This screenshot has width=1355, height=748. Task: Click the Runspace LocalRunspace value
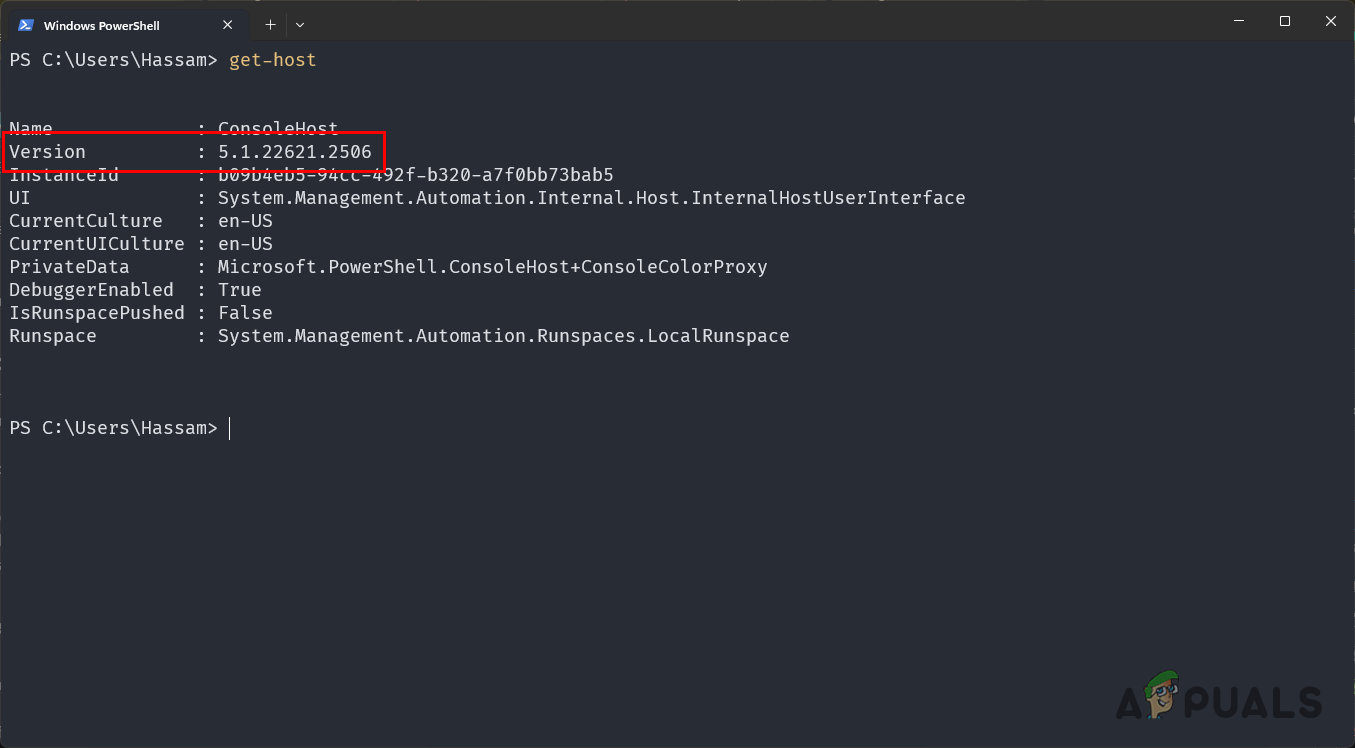coord(503,335)
